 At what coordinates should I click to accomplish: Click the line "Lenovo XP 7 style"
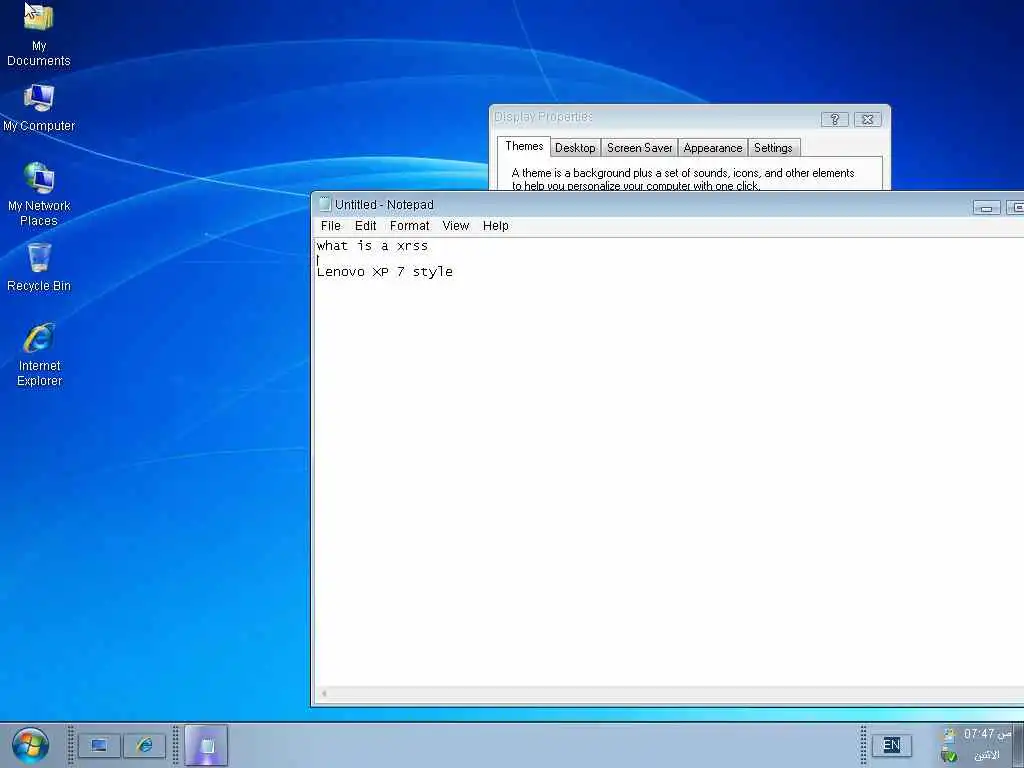point(385,272)
